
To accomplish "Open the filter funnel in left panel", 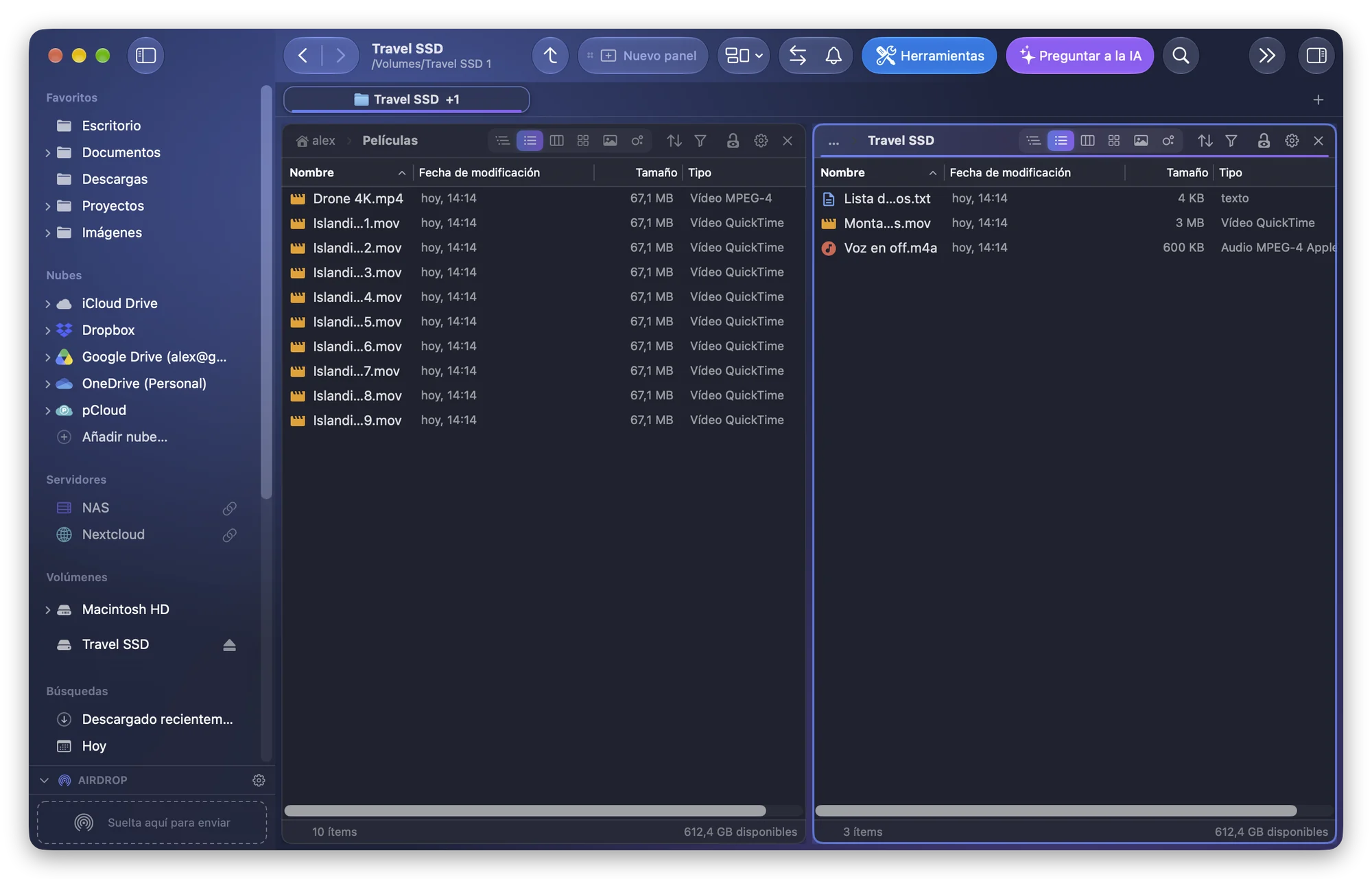I will click(x=700, y=141).
